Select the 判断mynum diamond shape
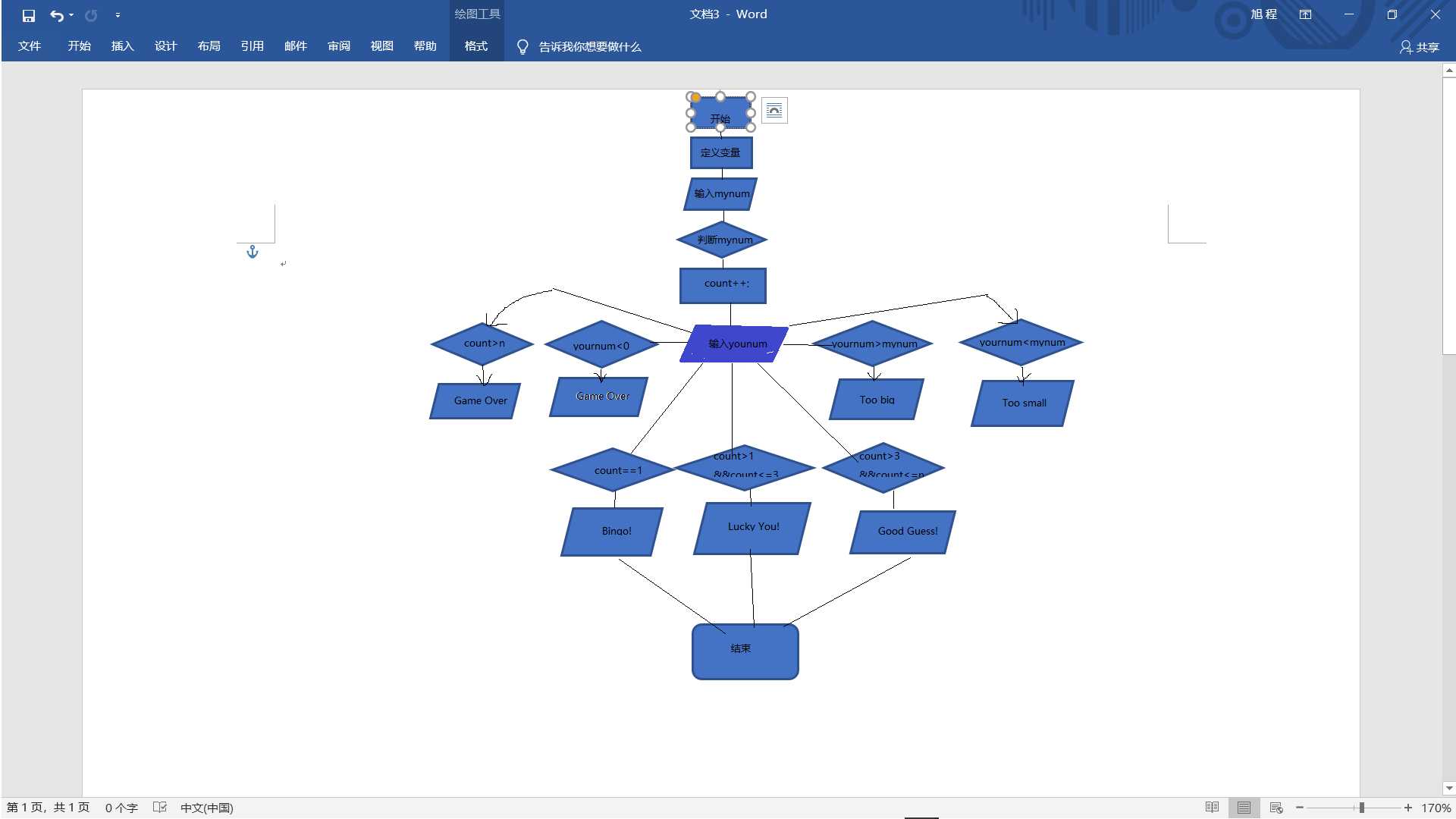1456x819 pixels. coord(722,240)
